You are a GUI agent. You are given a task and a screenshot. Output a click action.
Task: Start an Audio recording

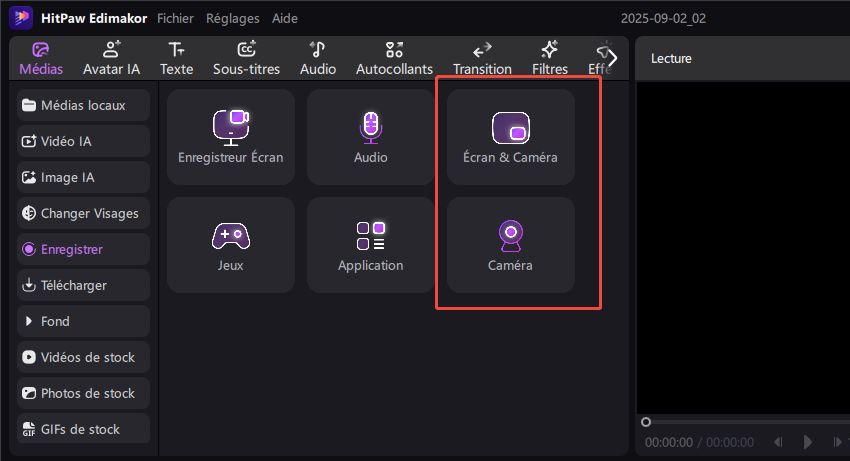point(370,136)
